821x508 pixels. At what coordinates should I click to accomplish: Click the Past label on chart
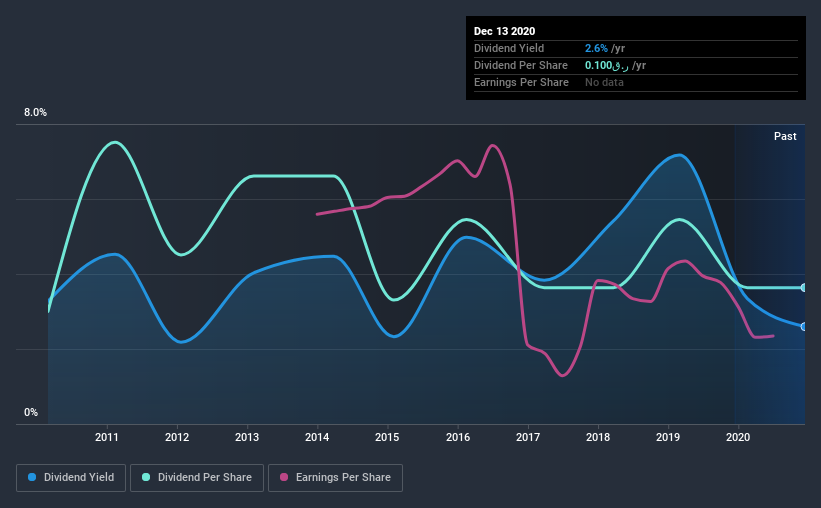785,136
